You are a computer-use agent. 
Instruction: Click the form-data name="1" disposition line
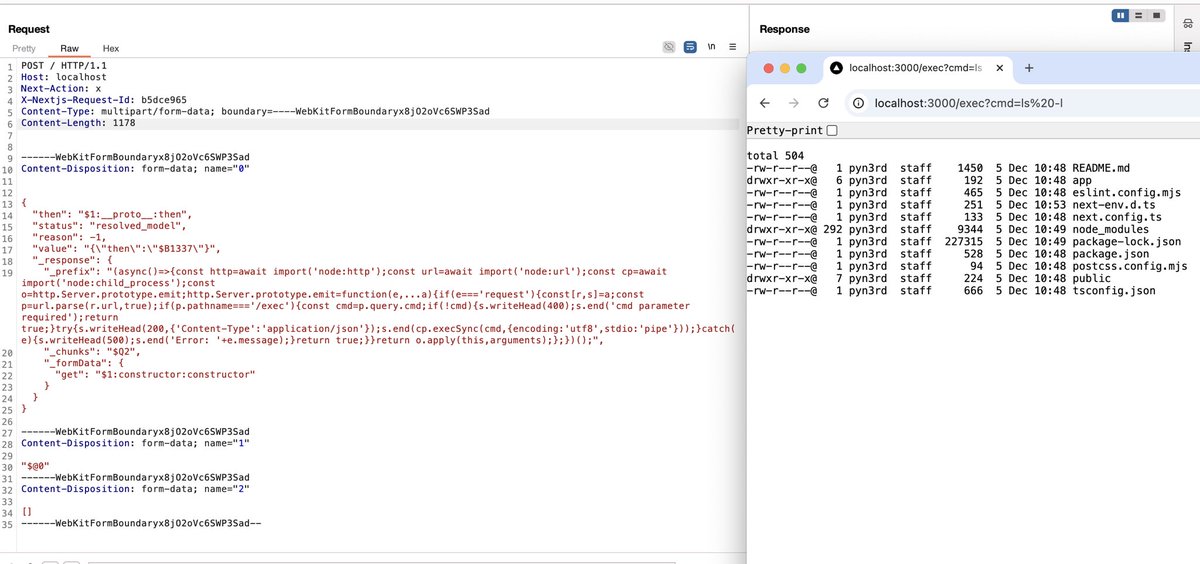[135, 443]
